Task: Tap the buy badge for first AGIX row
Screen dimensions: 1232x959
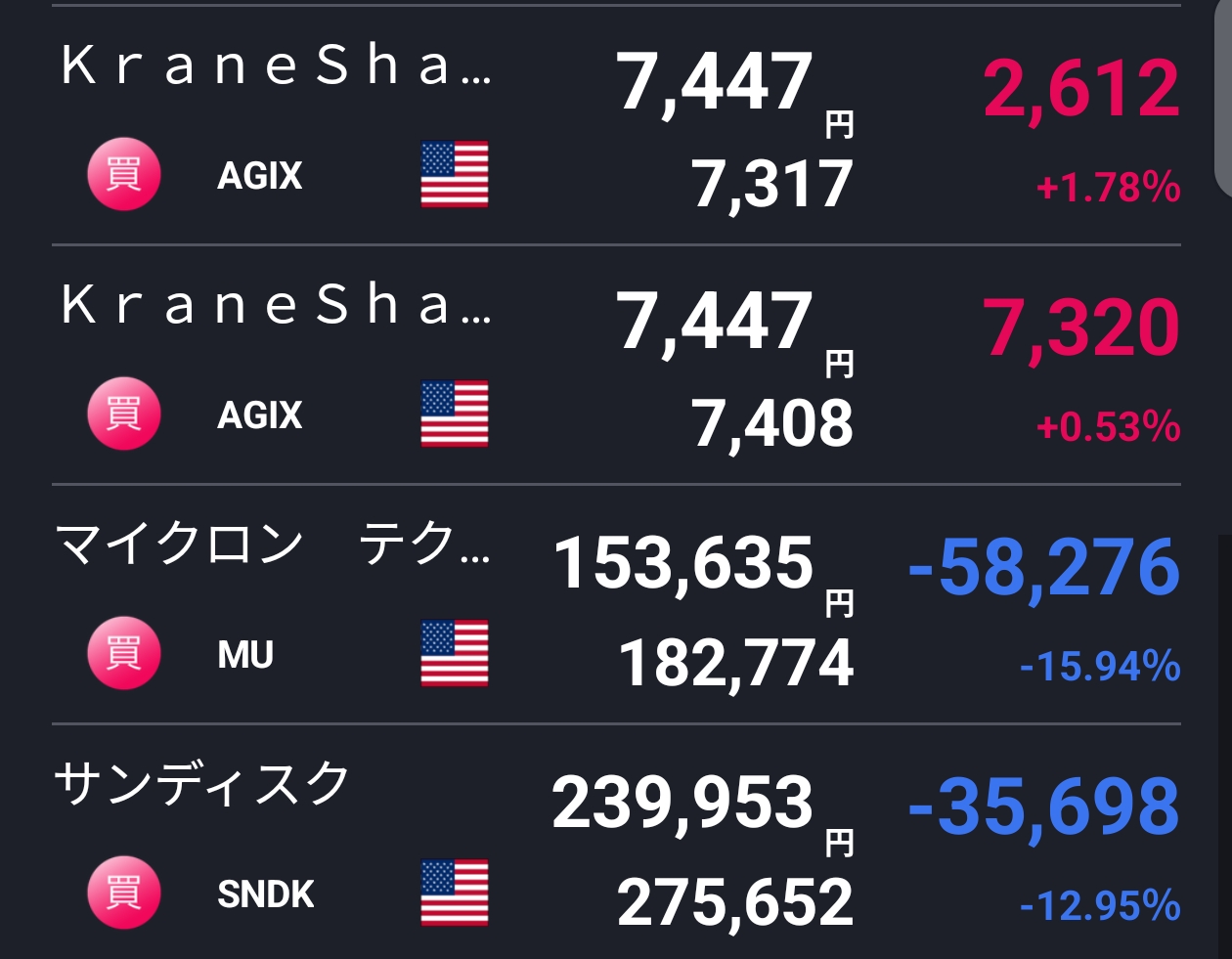Action: (123, 175)
